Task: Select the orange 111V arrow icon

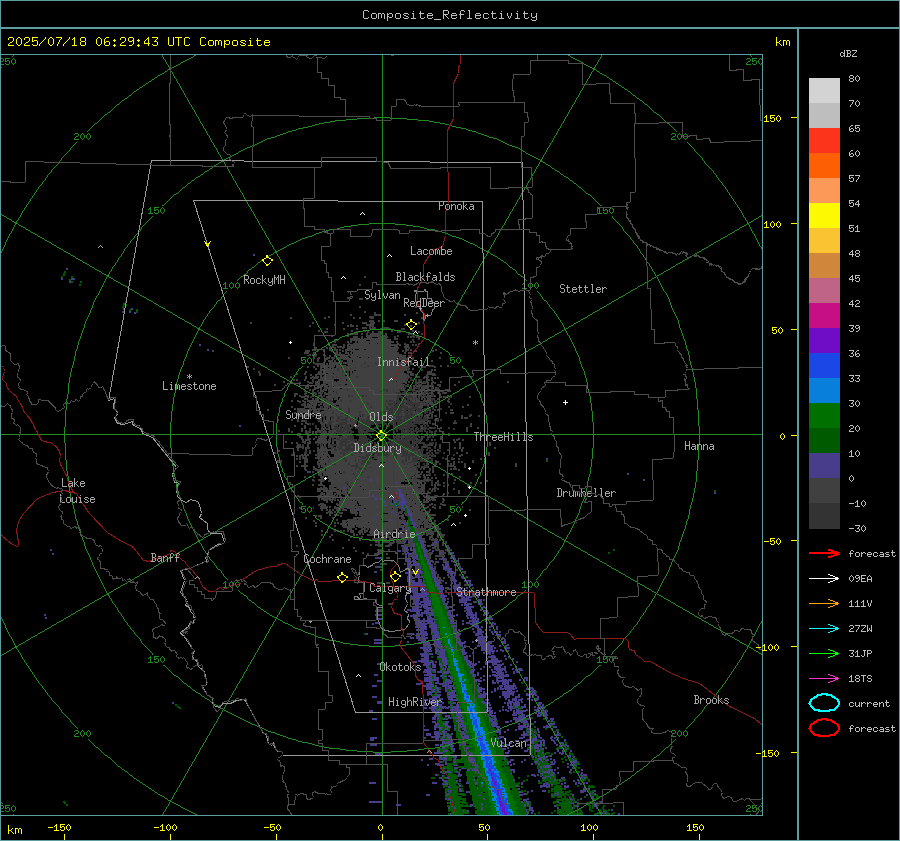Action: [824, 603]
